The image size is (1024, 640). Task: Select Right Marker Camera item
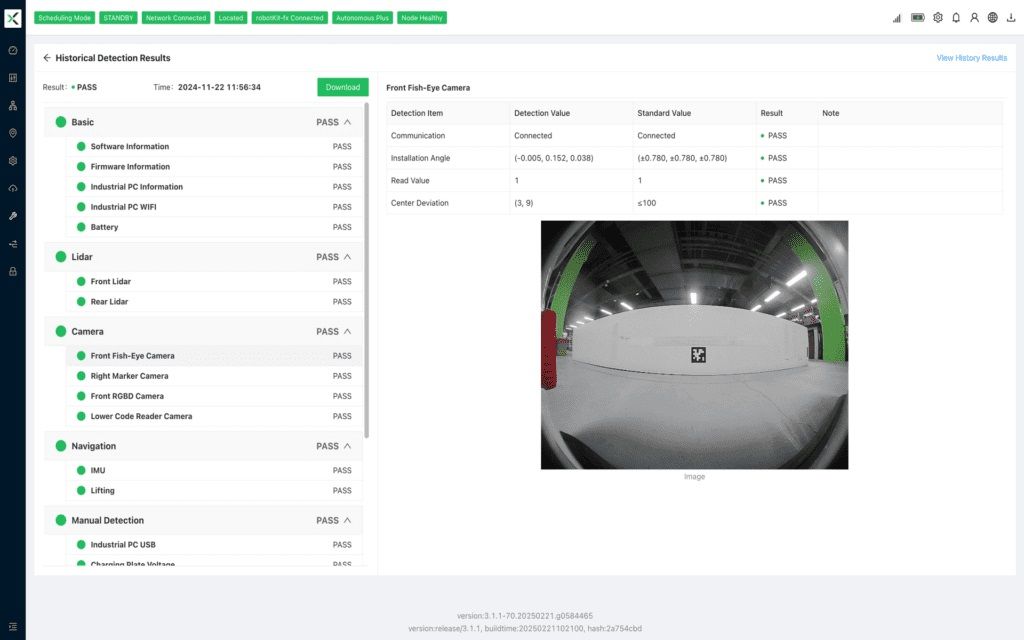129,376
